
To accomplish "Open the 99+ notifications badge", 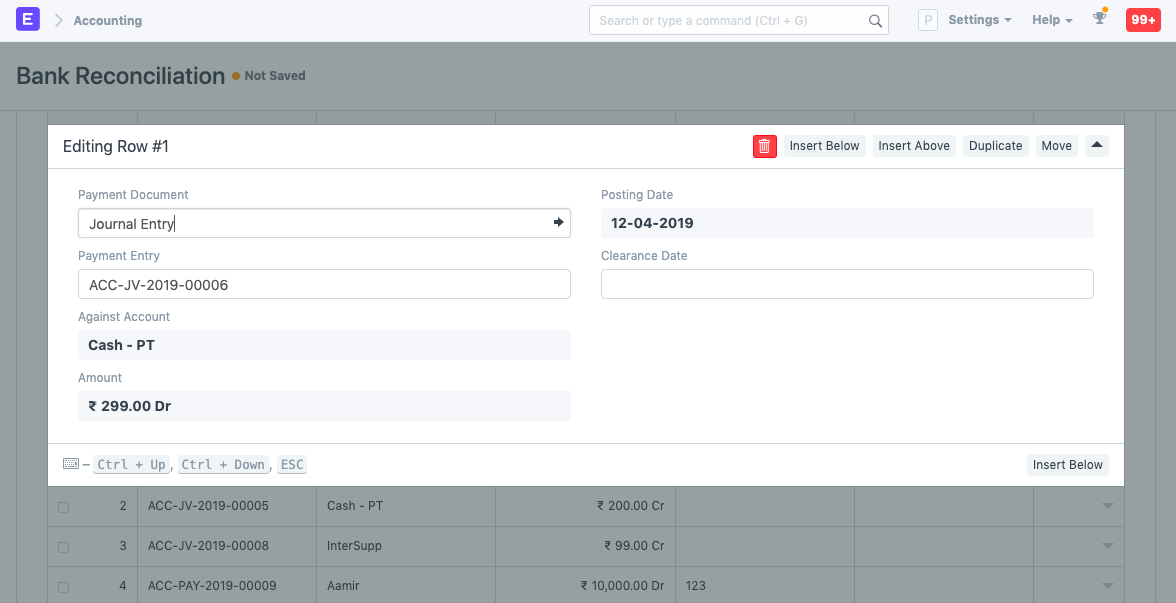I will click(1143, 19).
